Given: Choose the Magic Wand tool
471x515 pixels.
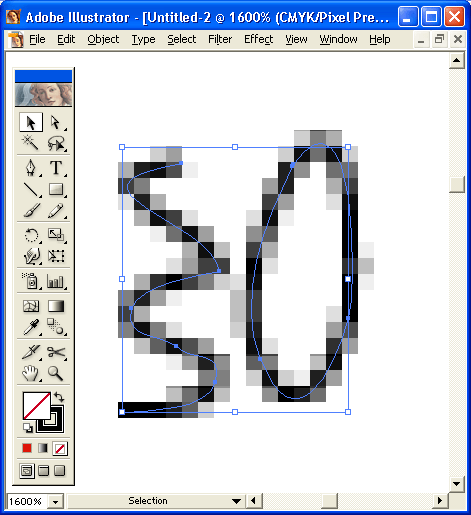Looking at the screenshot, I should [31, 143].
